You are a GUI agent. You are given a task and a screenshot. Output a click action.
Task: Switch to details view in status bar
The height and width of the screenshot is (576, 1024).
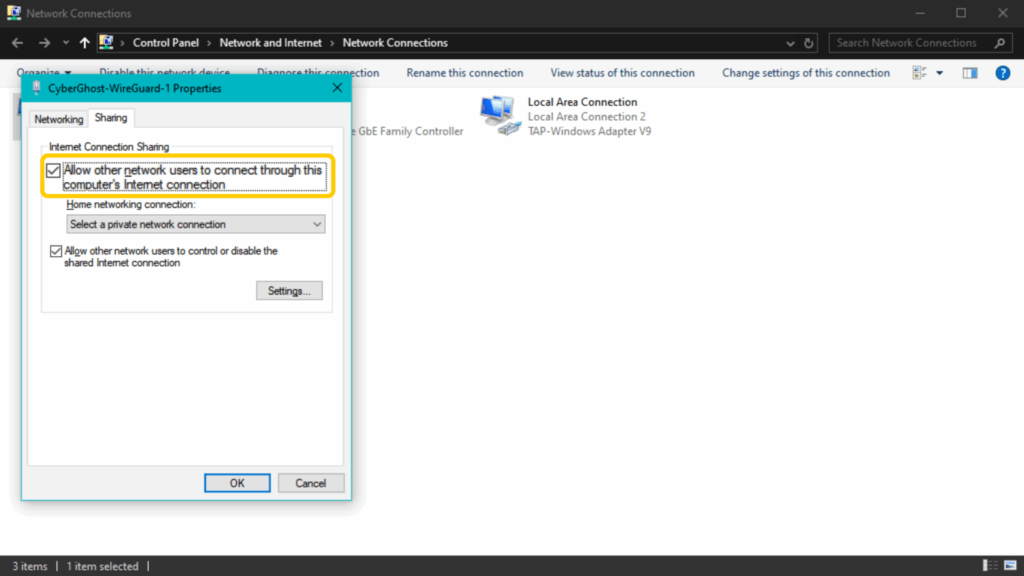(x=989, y=566)
